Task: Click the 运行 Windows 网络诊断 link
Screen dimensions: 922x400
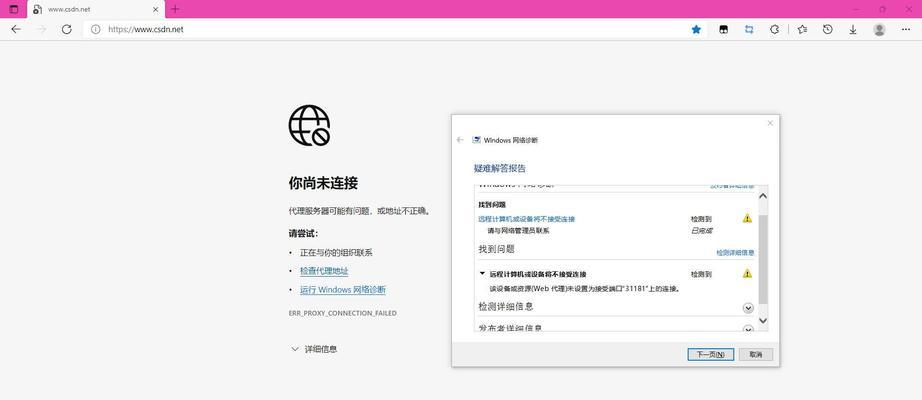Action: click(x=343, y=290)
